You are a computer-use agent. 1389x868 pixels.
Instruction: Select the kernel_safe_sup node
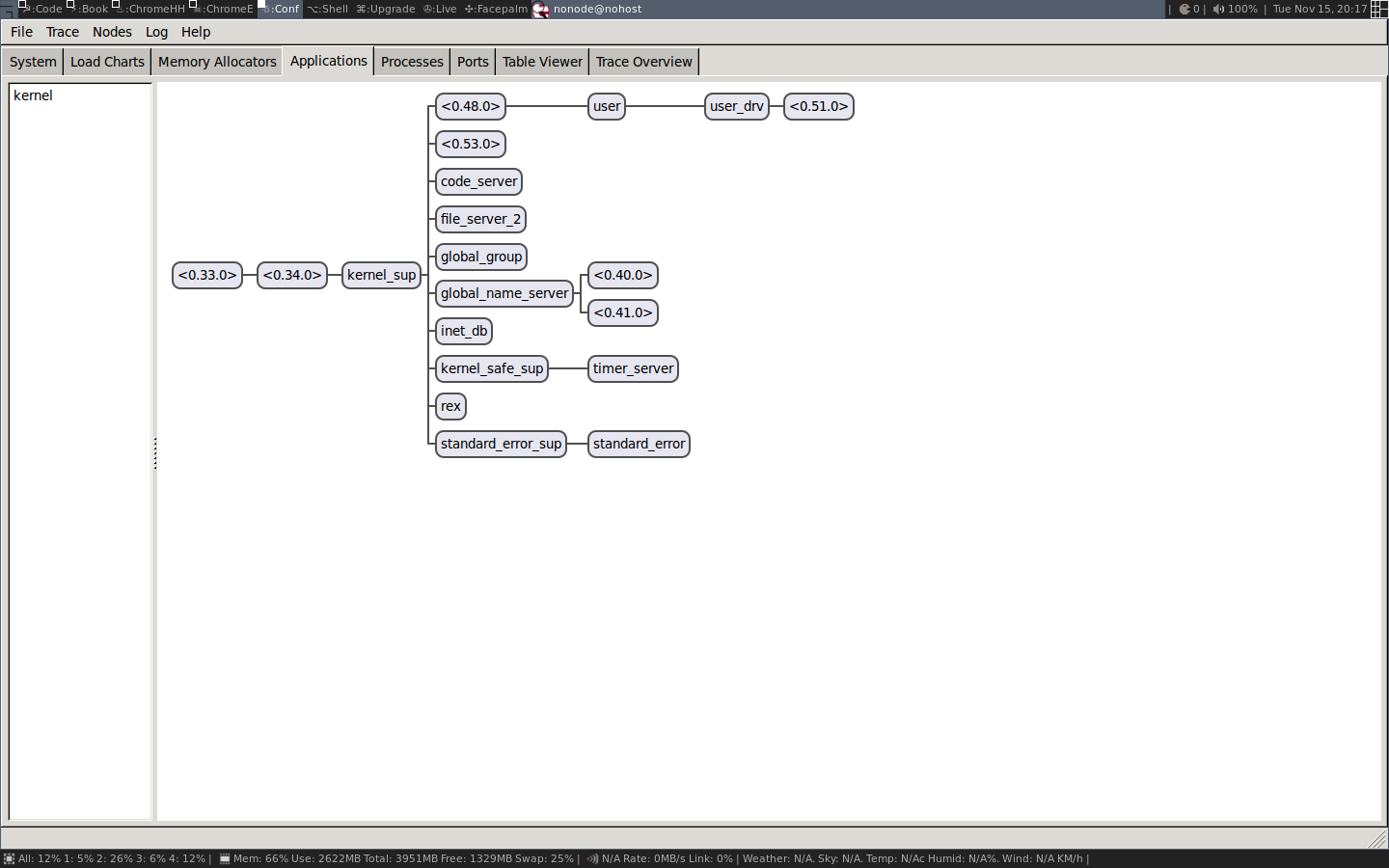point(492,368)
